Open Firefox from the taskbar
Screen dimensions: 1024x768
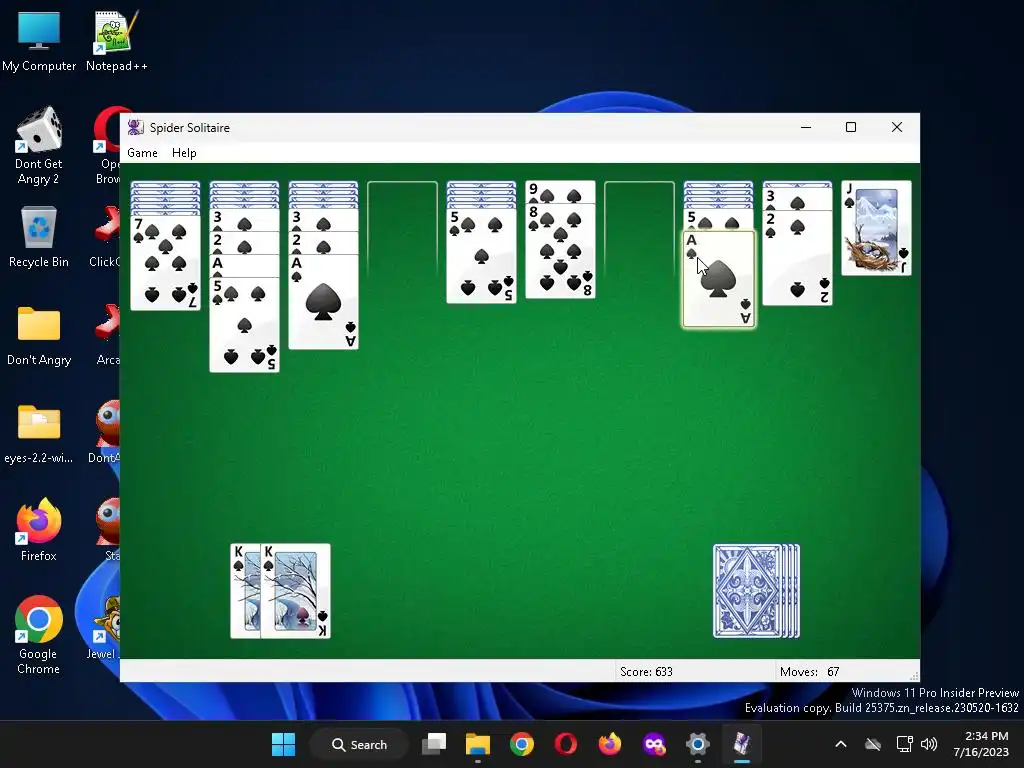tap(609, 744)
